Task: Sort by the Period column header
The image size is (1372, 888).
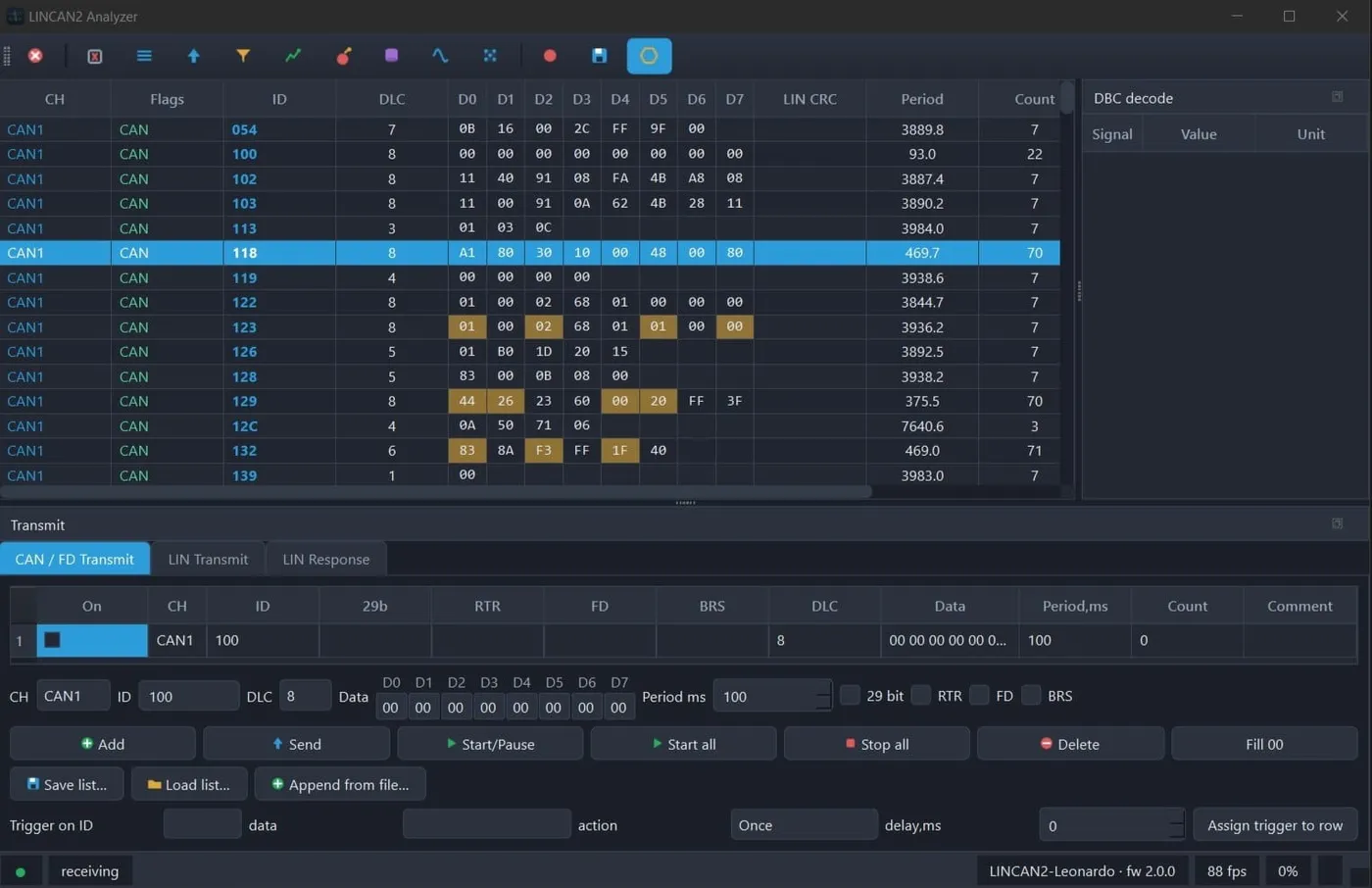Action: click(x=922, y=99)
